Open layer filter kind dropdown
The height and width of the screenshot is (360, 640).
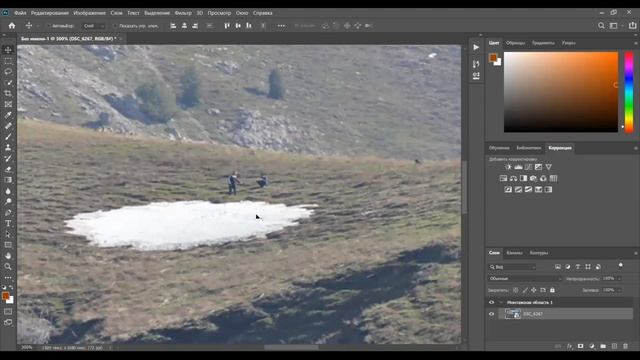512,267
